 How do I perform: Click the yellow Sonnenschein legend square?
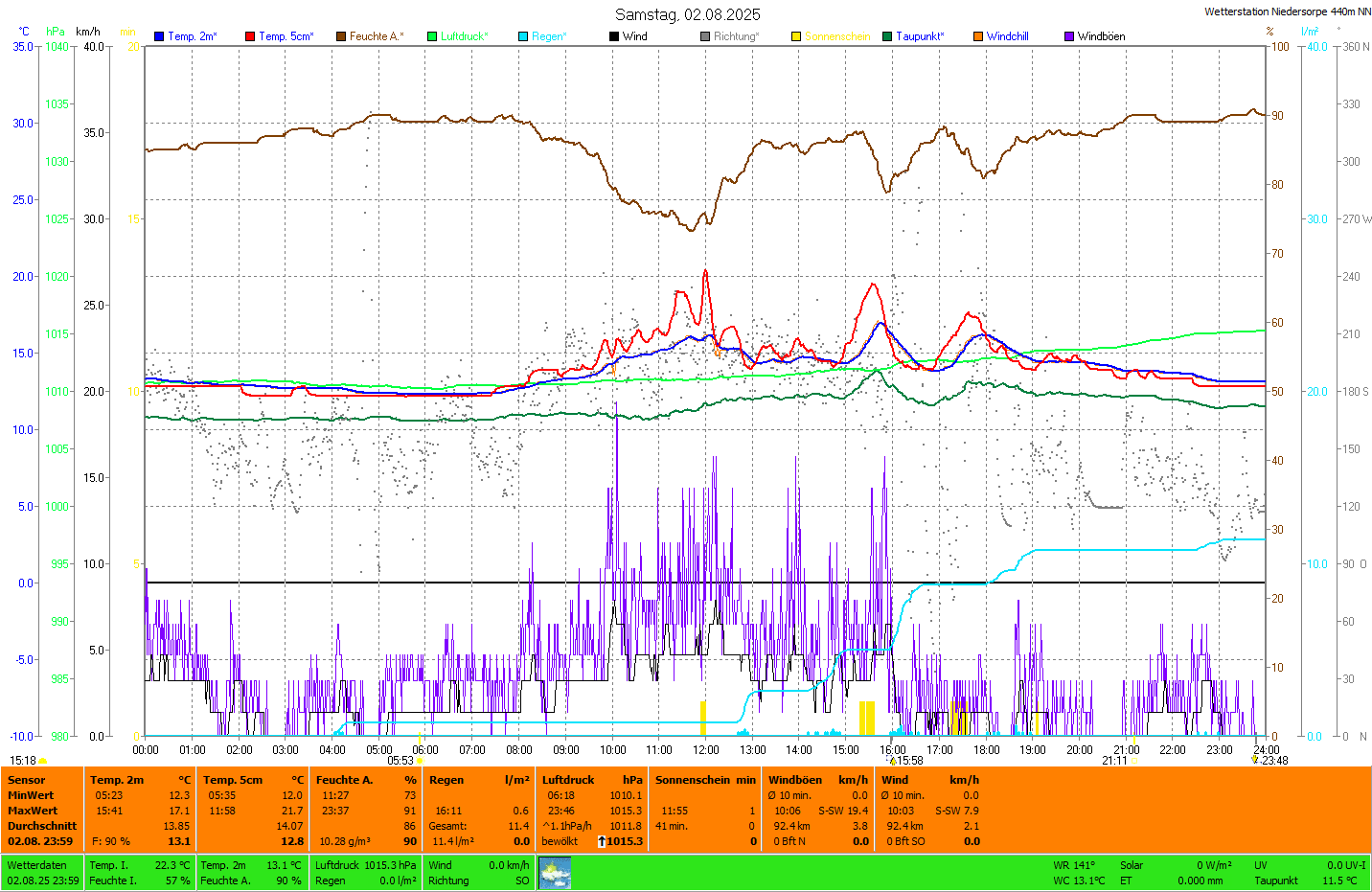796,36
